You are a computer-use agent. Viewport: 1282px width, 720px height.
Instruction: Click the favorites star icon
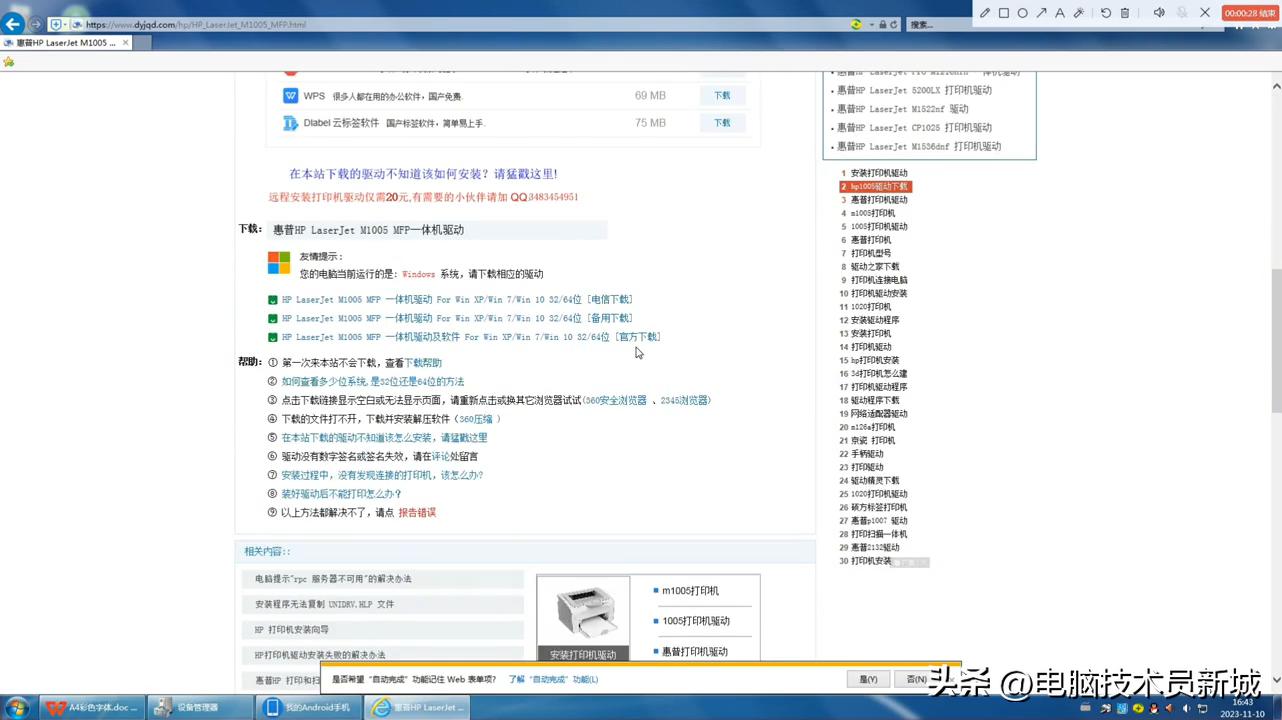9,62
